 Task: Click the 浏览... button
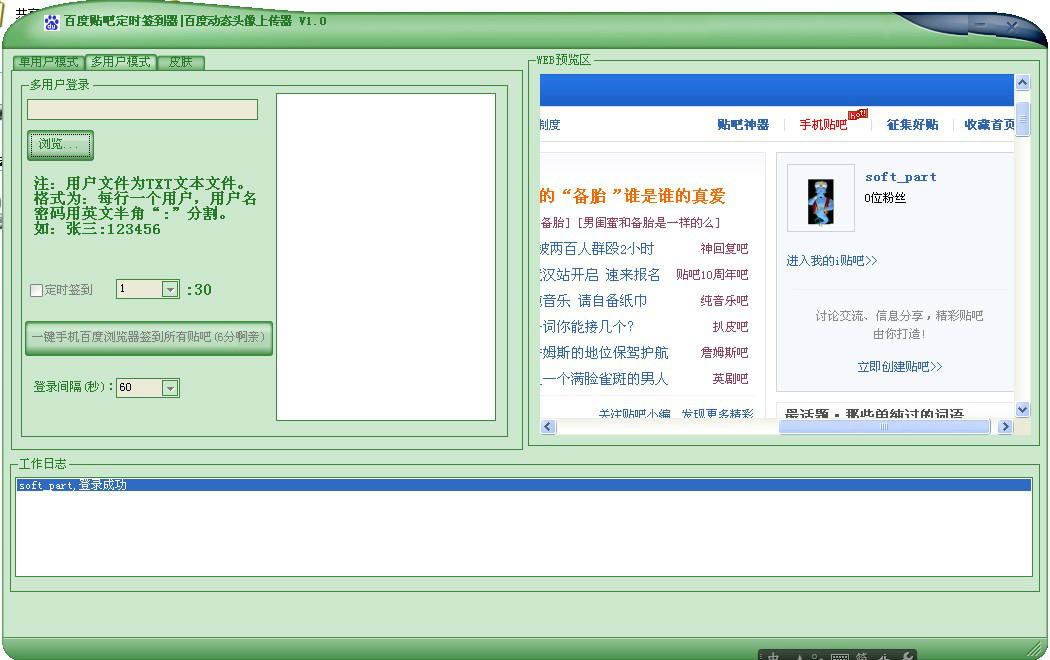pos(60,145)
